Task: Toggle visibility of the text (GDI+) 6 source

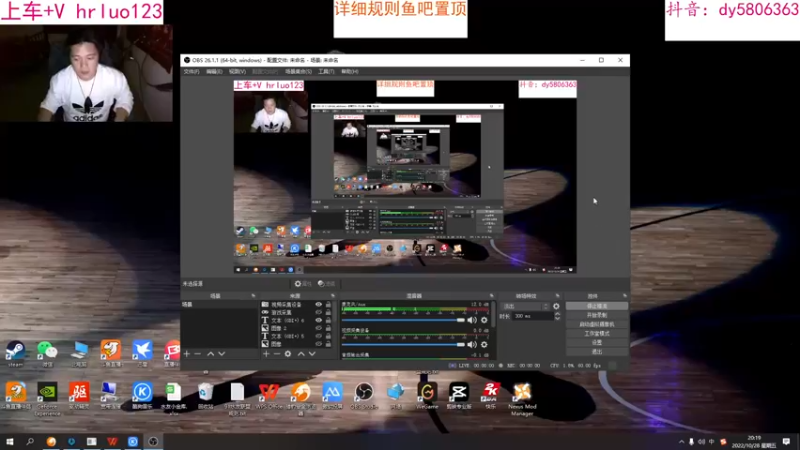Action: point(318,320)
